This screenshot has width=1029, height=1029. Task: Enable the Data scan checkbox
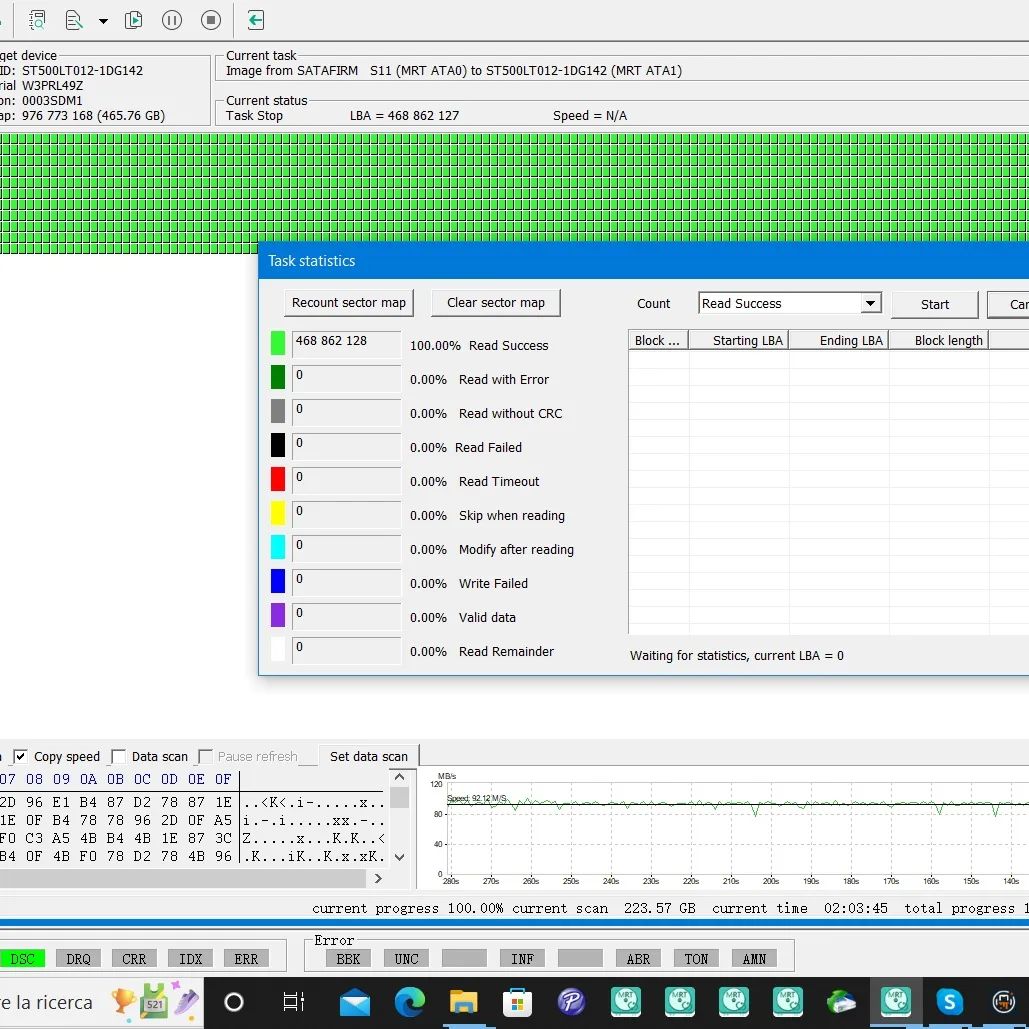tap(118, 757)
